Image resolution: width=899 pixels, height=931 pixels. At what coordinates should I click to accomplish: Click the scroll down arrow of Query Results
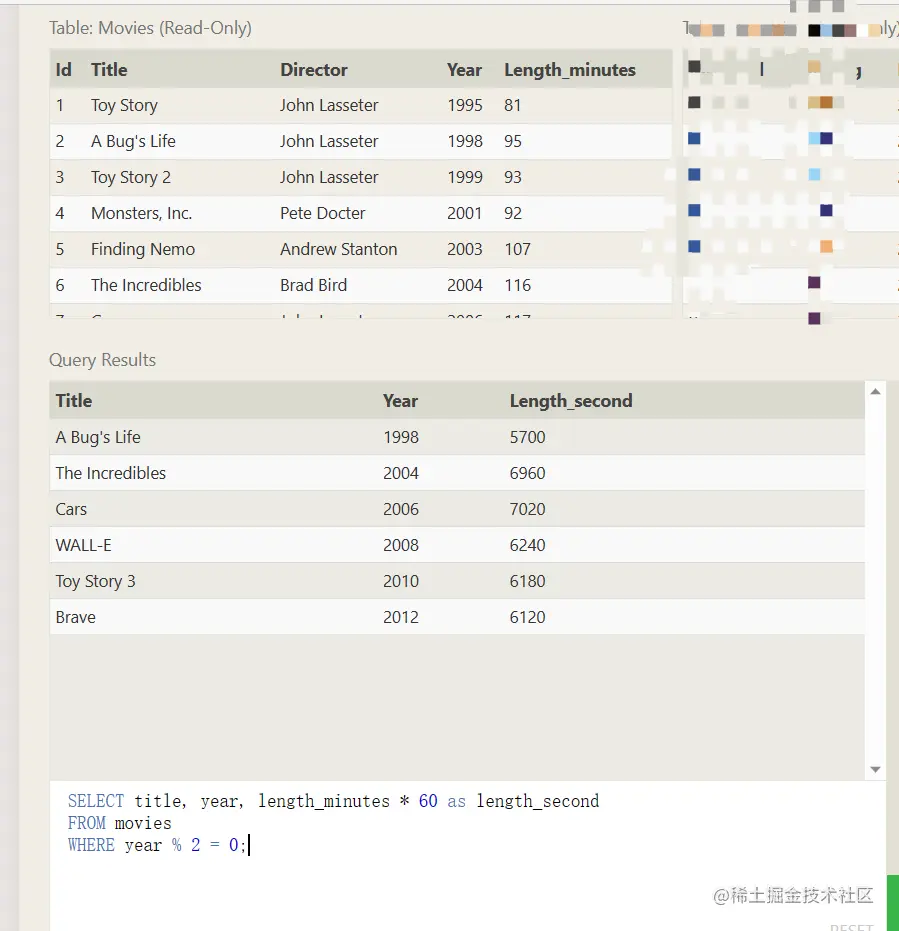[875, 770]
